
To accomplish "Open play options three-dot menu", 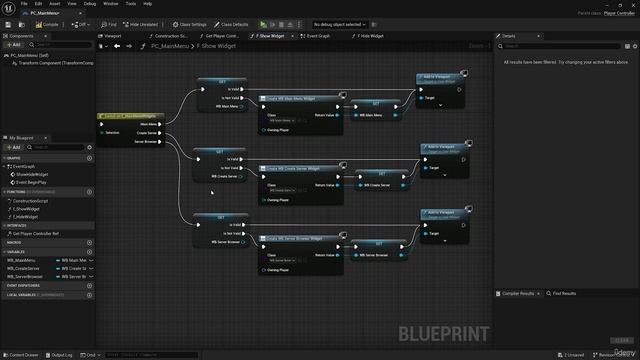I will coord(299,24).
